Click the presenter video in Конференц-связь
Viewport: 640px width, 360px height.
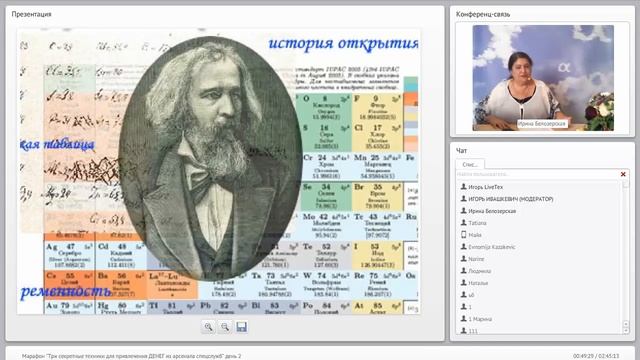pyautogui.click(x=543, y=78)
